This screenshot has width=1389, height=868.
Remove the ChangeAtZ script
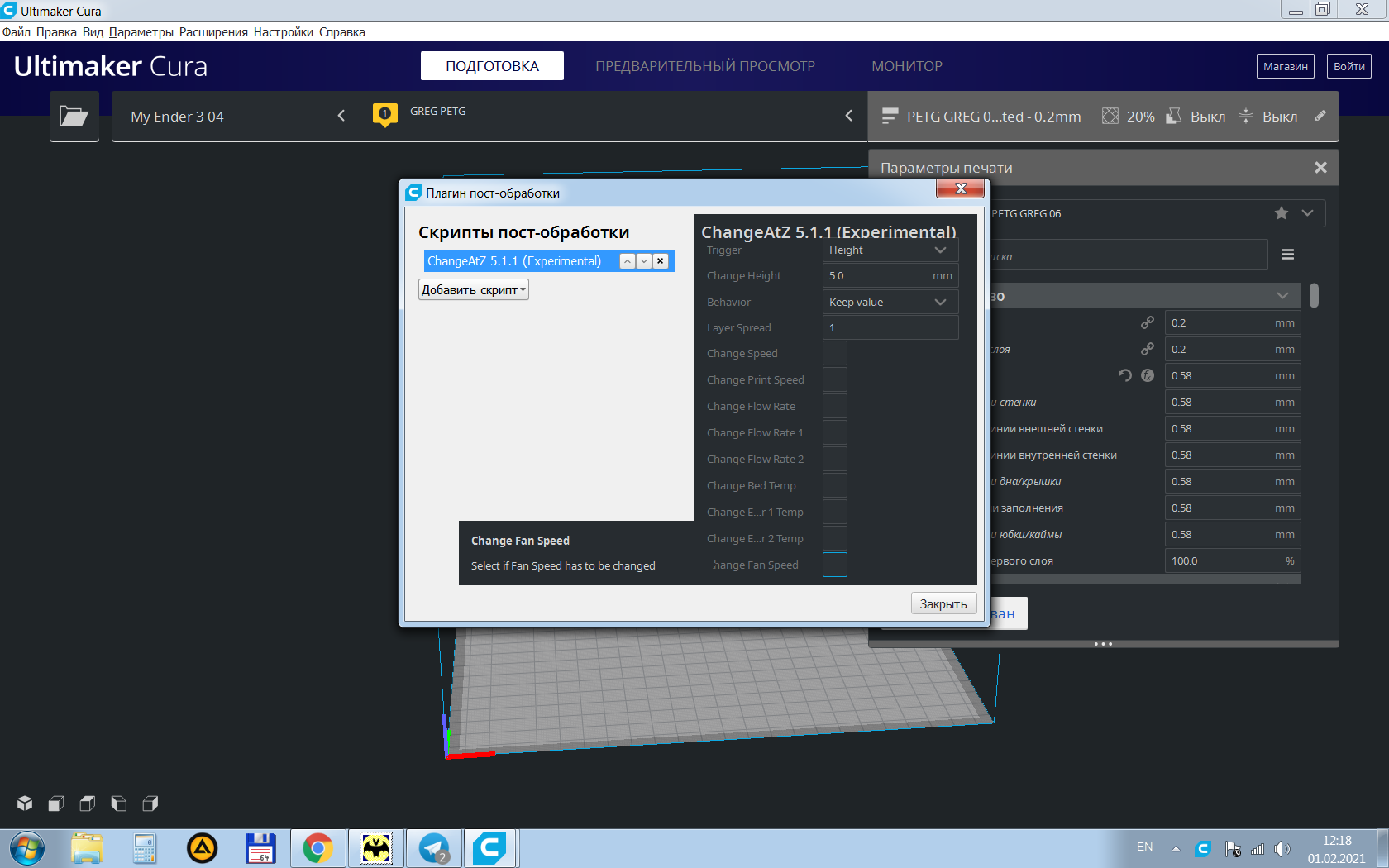point(661,261)
